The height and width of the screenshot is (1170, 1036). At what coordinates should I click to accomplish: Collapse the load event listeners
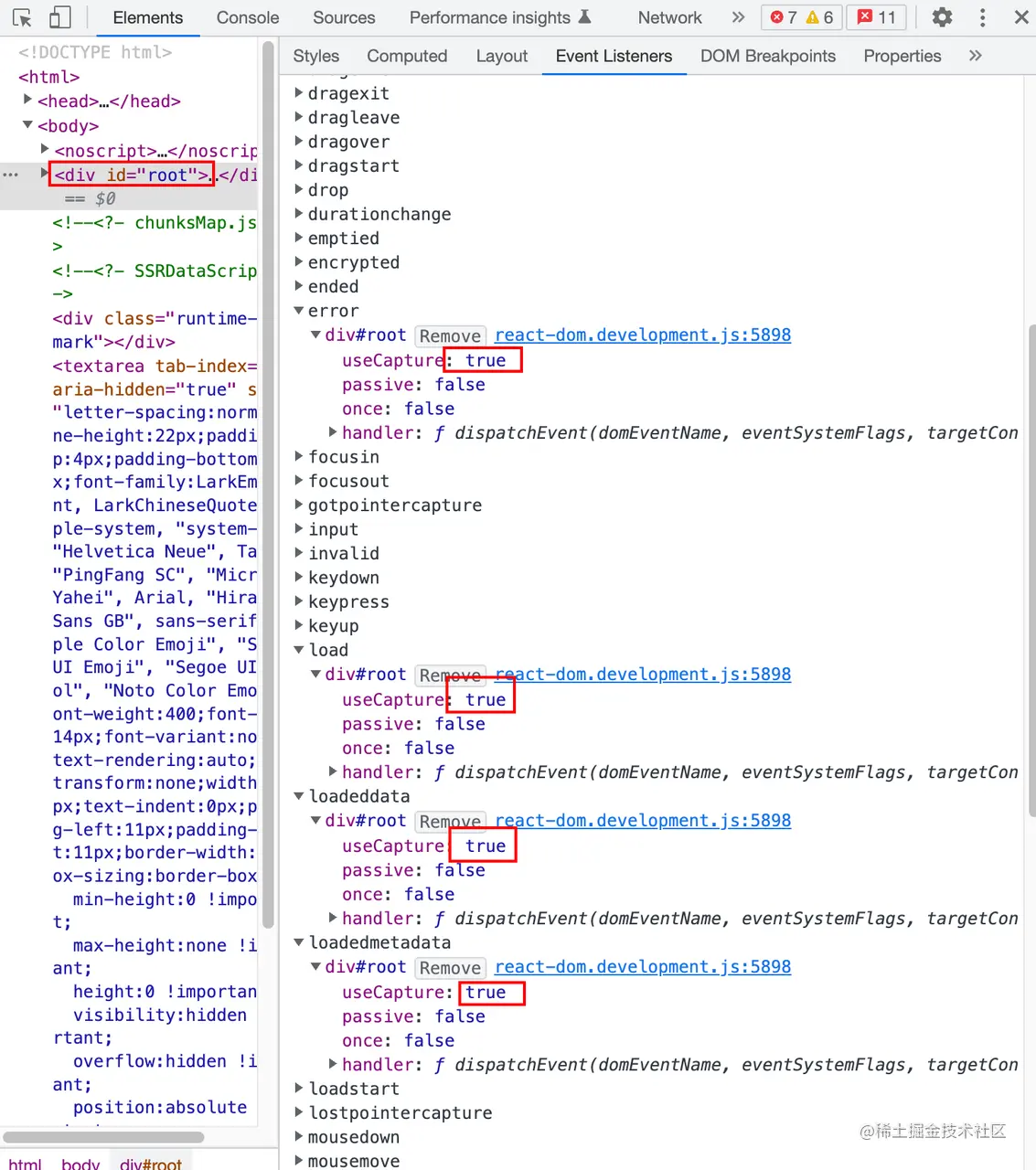299,650
